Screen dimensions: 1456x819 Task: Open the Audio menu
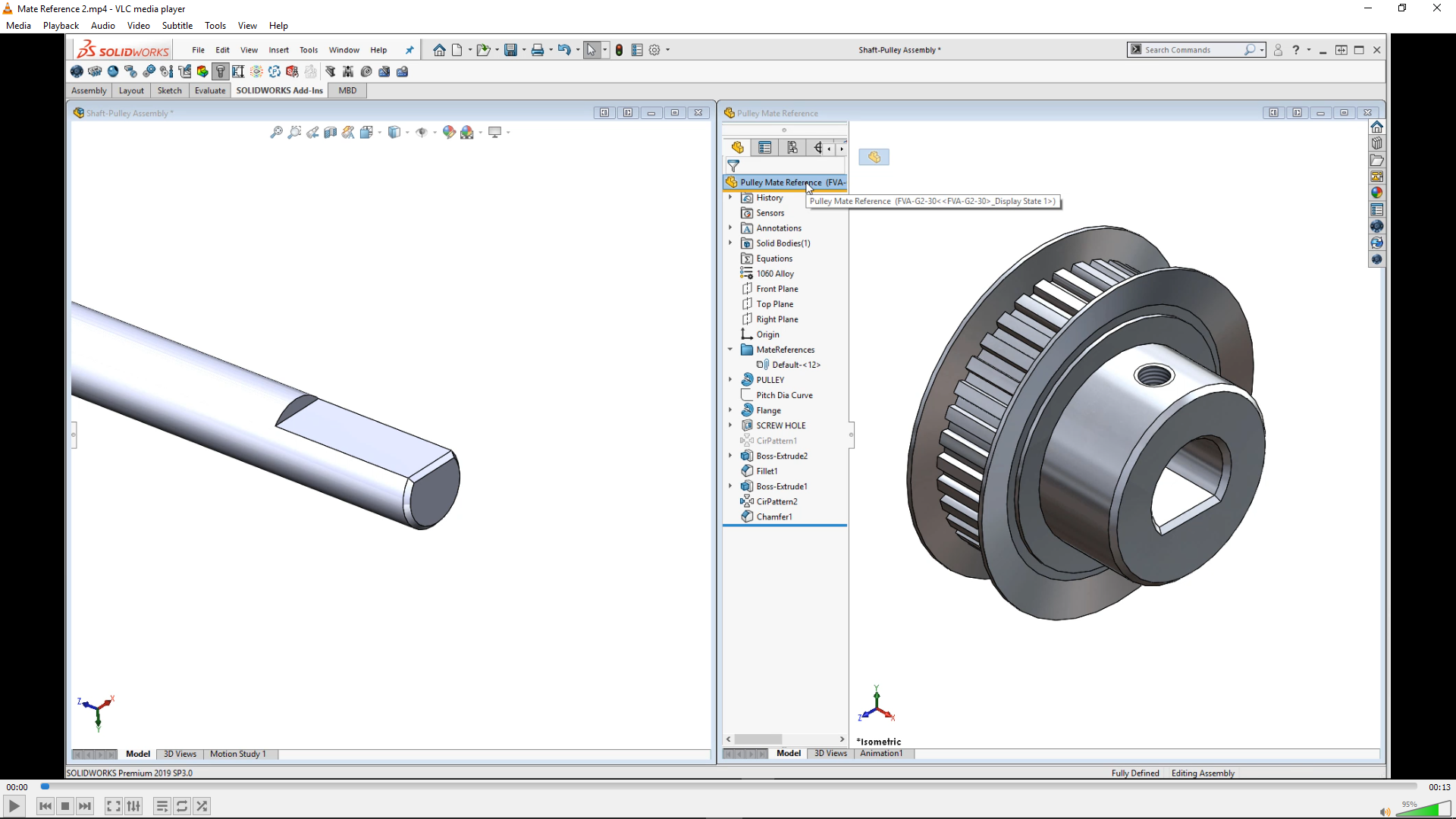(x=103, y=25)
